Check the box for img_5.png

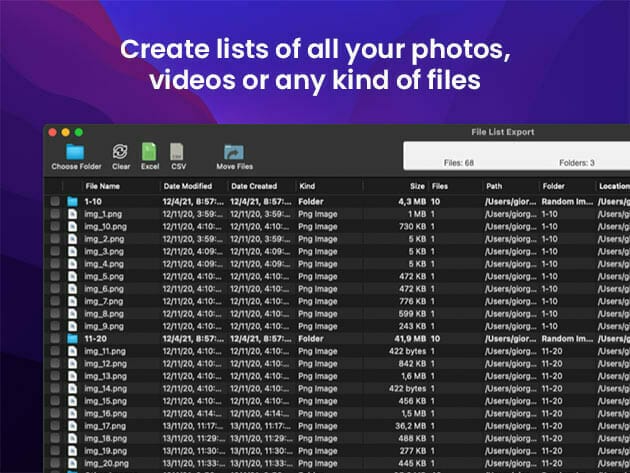[56, 276]
